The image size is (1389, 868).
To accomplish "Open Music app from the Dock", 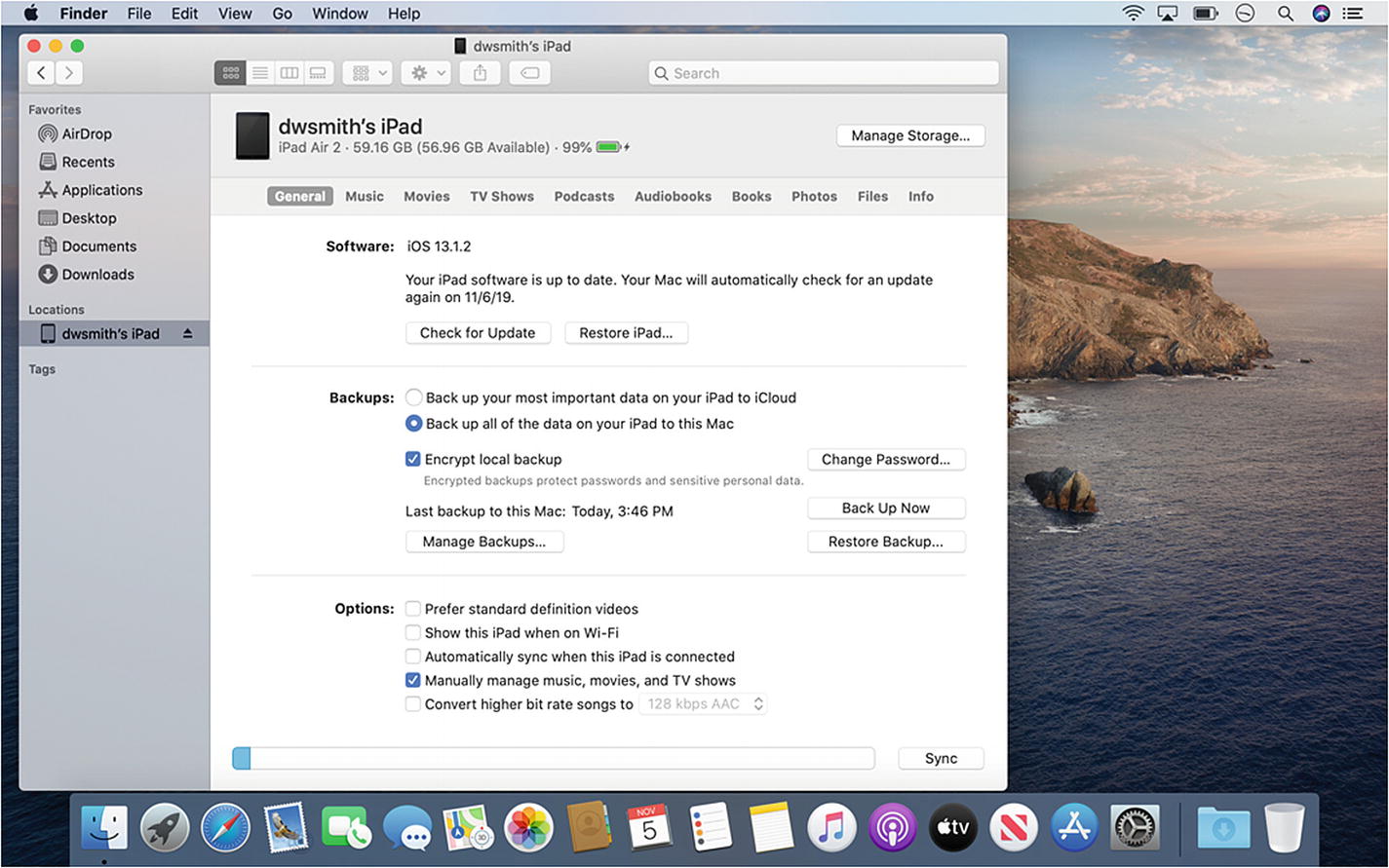I will tap(831, 828).
